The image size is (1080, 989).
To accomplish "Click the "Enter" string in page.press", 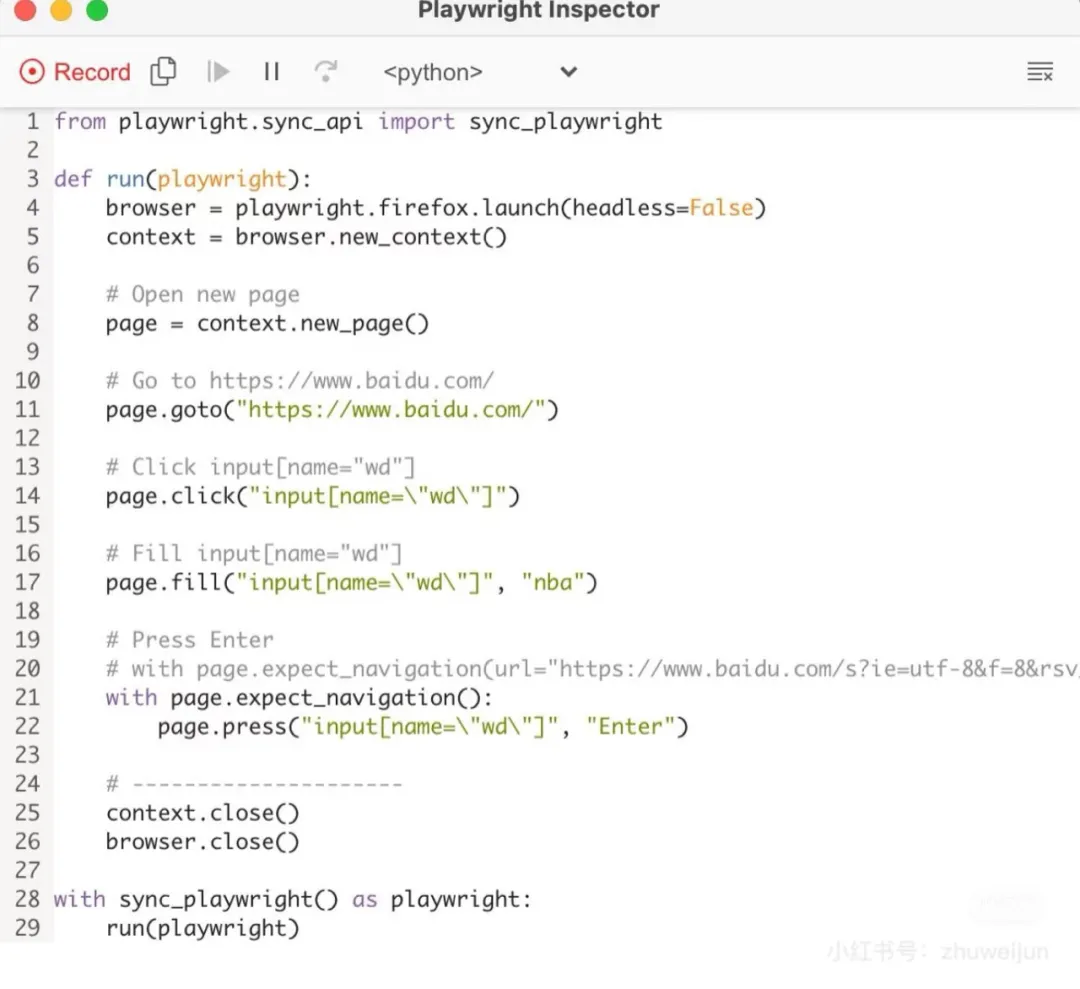I will (630, 727).
